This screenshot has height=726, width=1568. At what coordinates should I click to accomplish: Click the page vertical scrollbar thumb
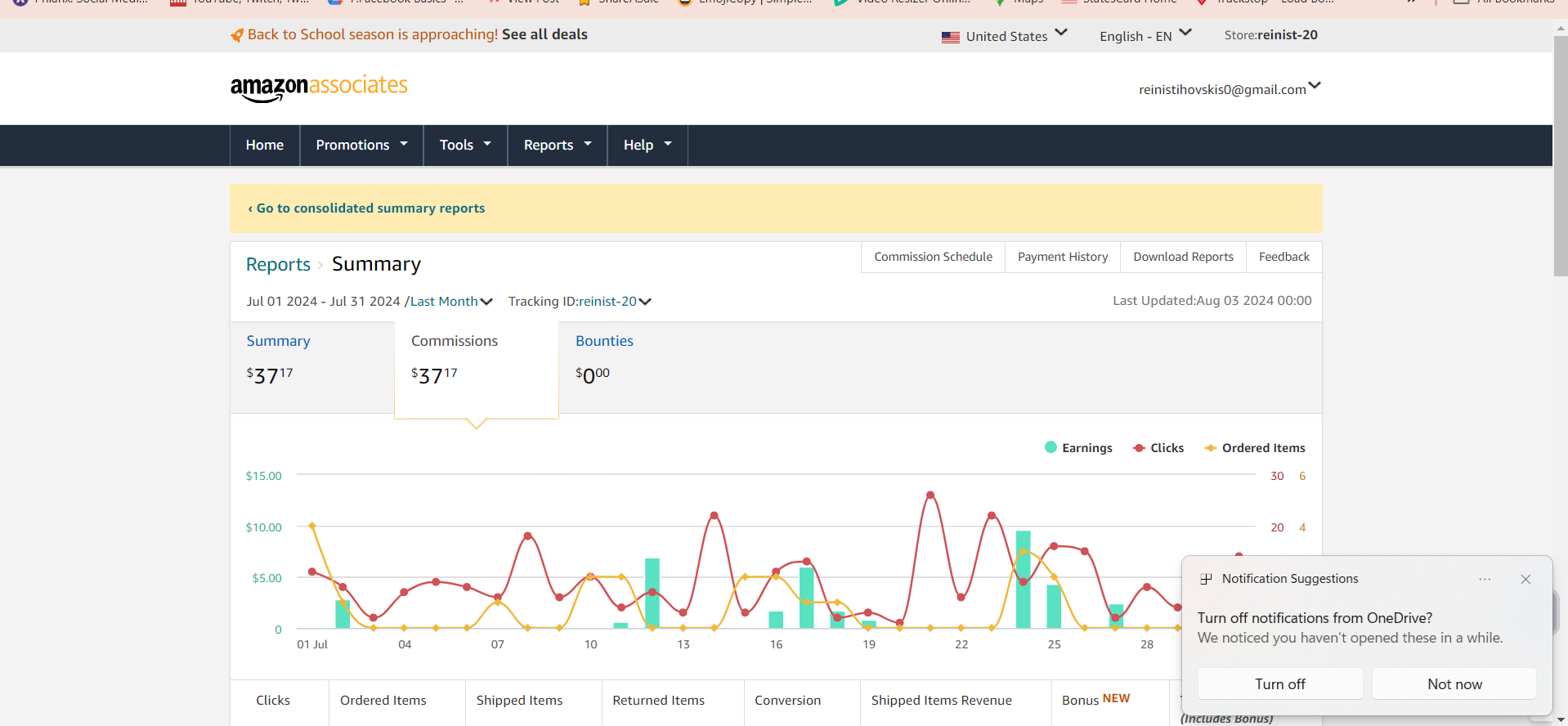pyautogui.click(x=1560, y=155)
